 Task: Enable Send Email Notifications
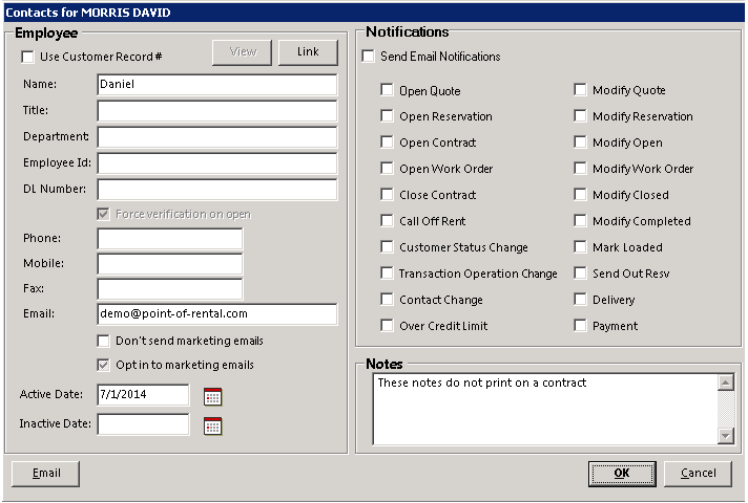[x=368, y=56]
